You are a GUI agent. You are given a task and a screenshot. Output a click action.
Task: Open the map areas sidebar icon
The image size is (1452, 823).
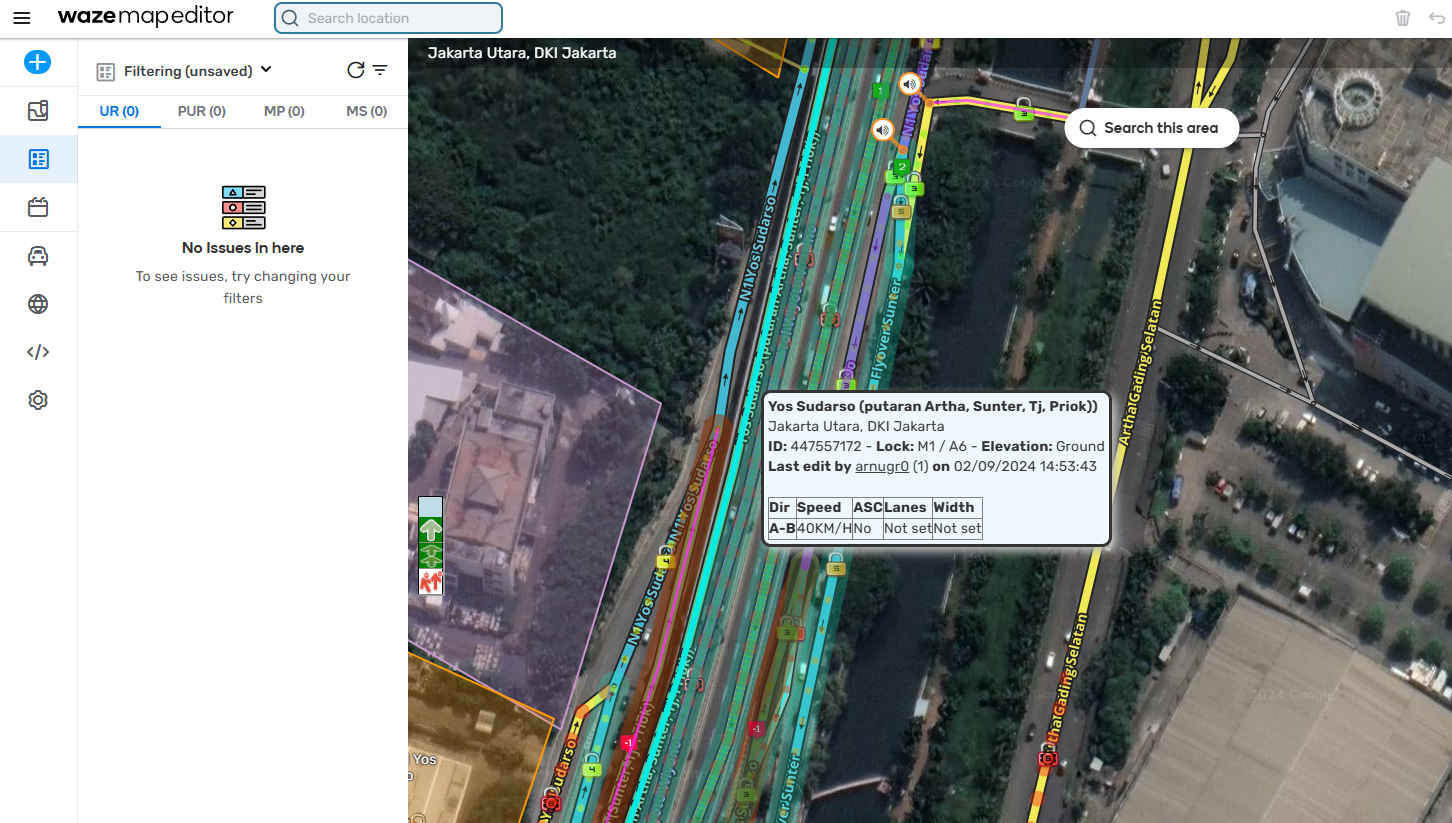click(x=38, y=111)
